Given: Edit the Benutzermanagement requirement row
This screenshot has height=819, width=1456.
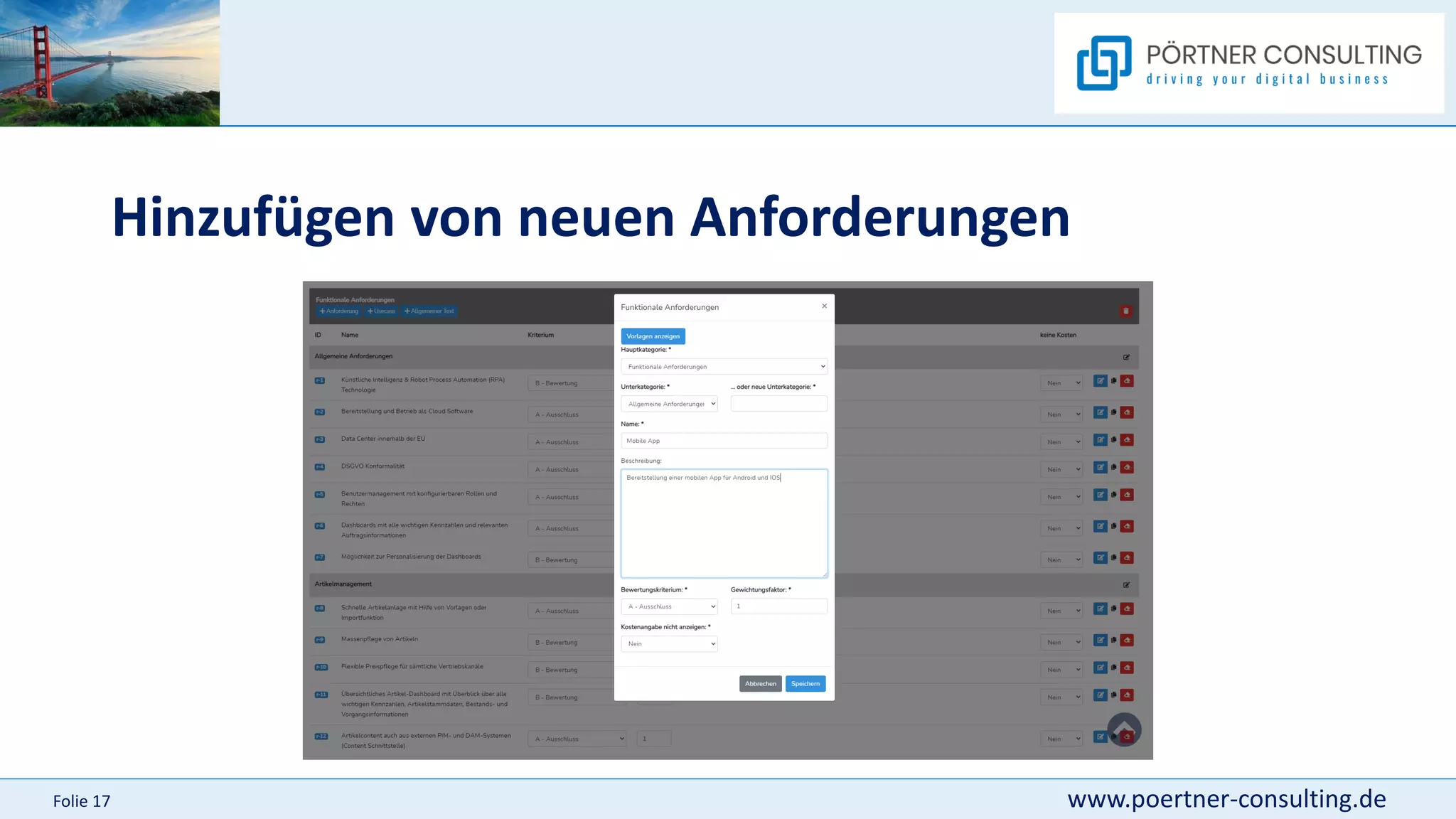Looking at the screenshot, I should pyautogui.click(x=1100, y=495).
